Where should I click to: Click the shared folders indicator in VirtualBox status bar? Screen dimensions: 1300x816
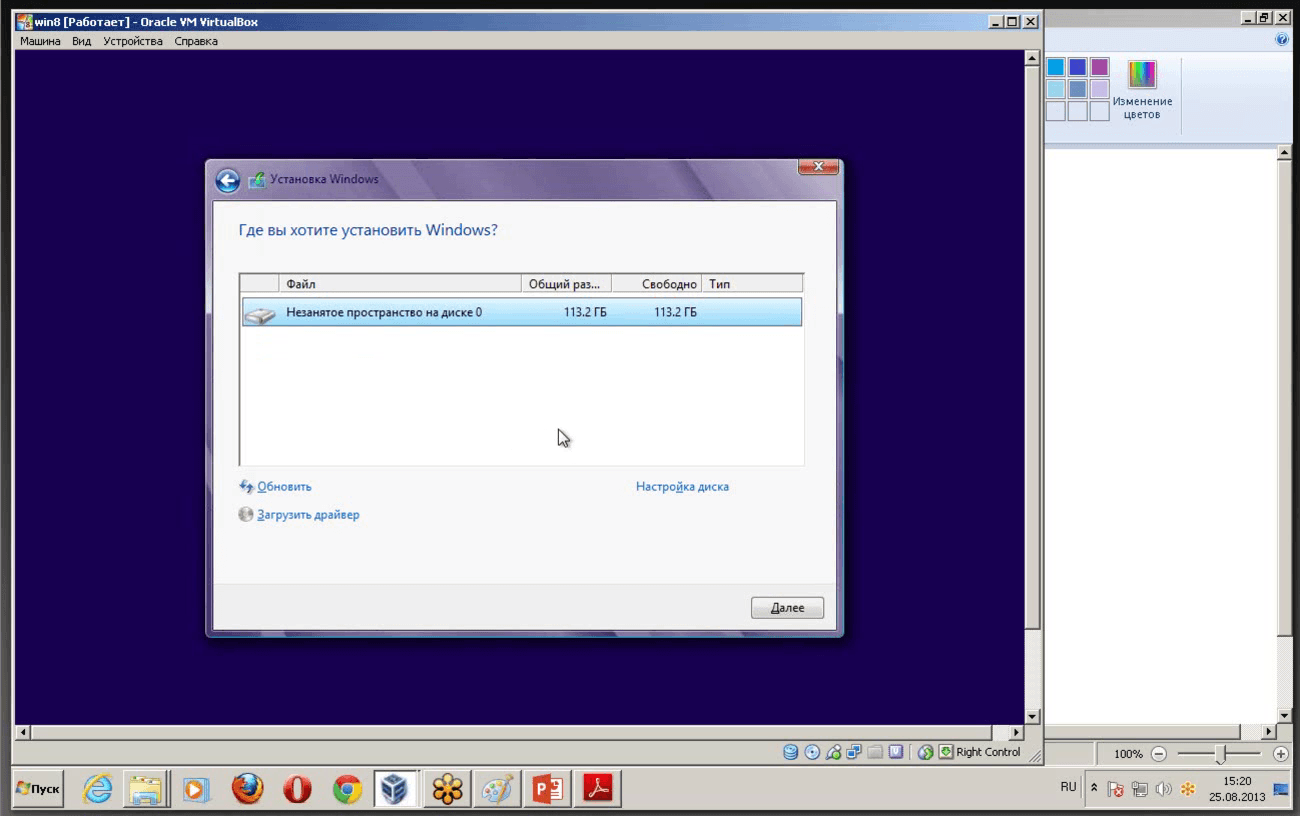(x=875, y=752)
